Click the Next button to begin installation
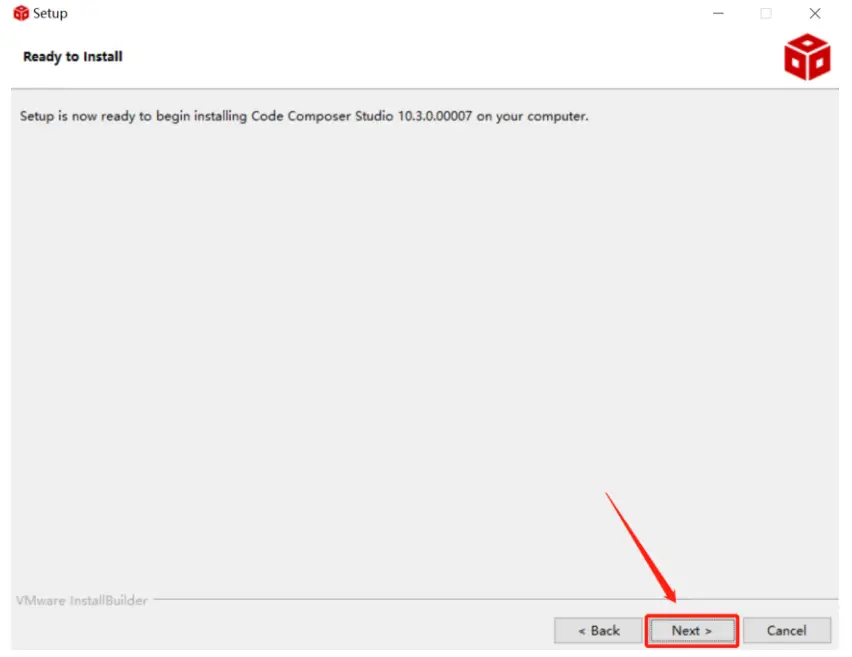Viewport: 852px width, 657px height. click(x=691, y=630)
